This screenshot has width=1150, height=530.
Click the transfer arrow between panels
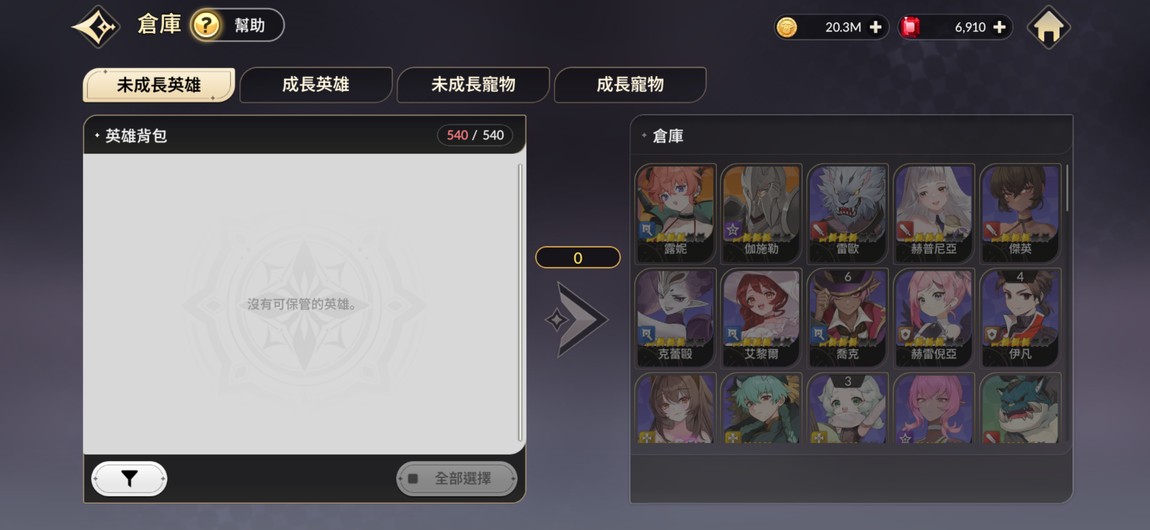pos(576,320)
